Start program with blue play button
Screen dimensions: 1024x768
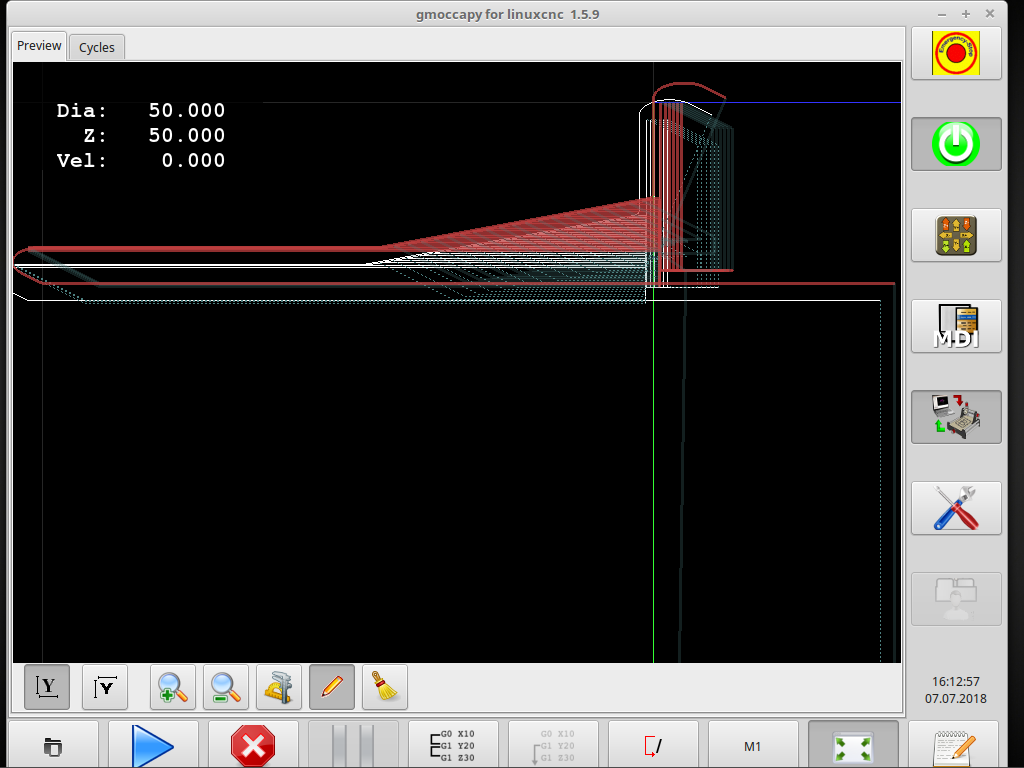pos(153,745)
